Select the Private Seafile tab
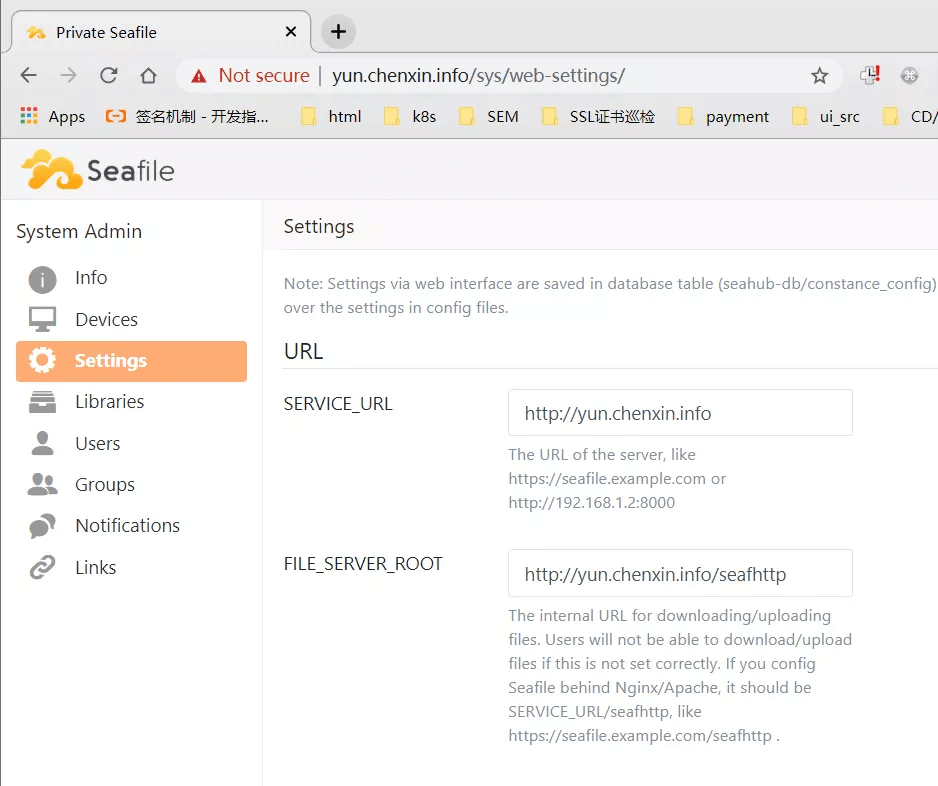Image resolution: width=938 pixels, height=786 pixels. click(150, 32)
